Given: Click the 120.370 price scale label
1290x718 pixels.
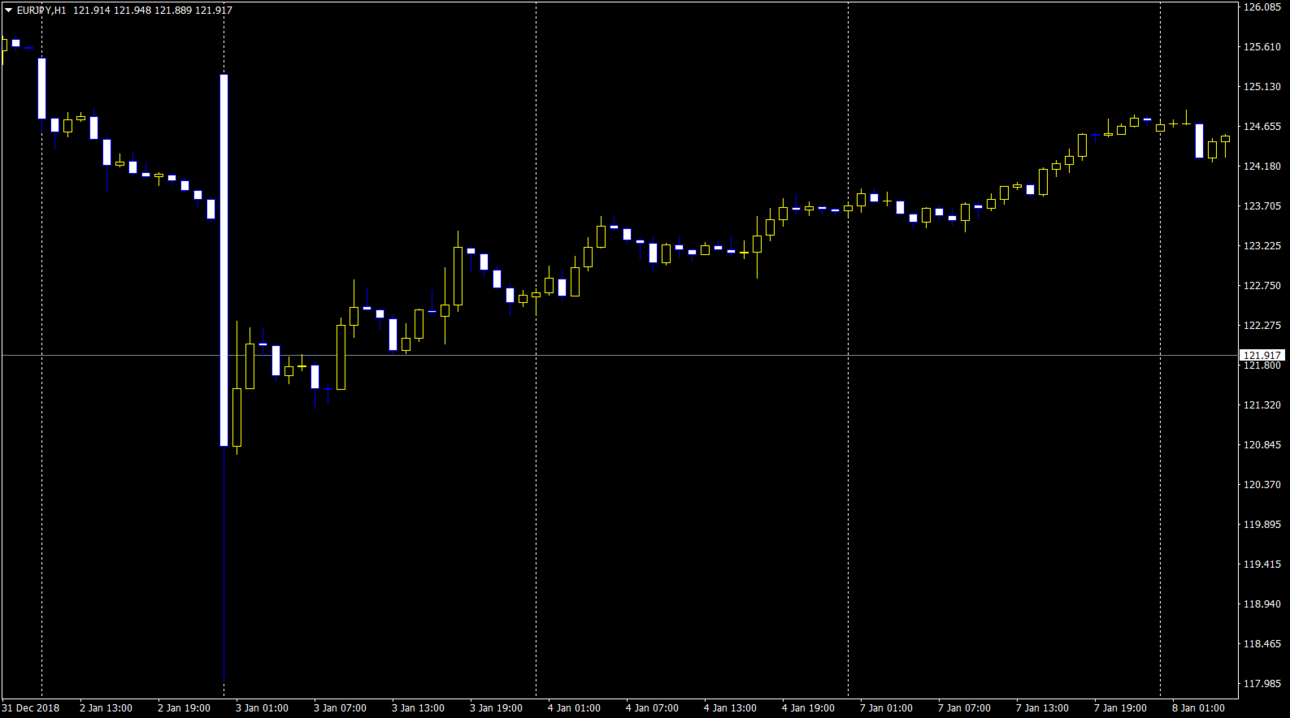Looking at the screenshot, I should point(1261,485).
